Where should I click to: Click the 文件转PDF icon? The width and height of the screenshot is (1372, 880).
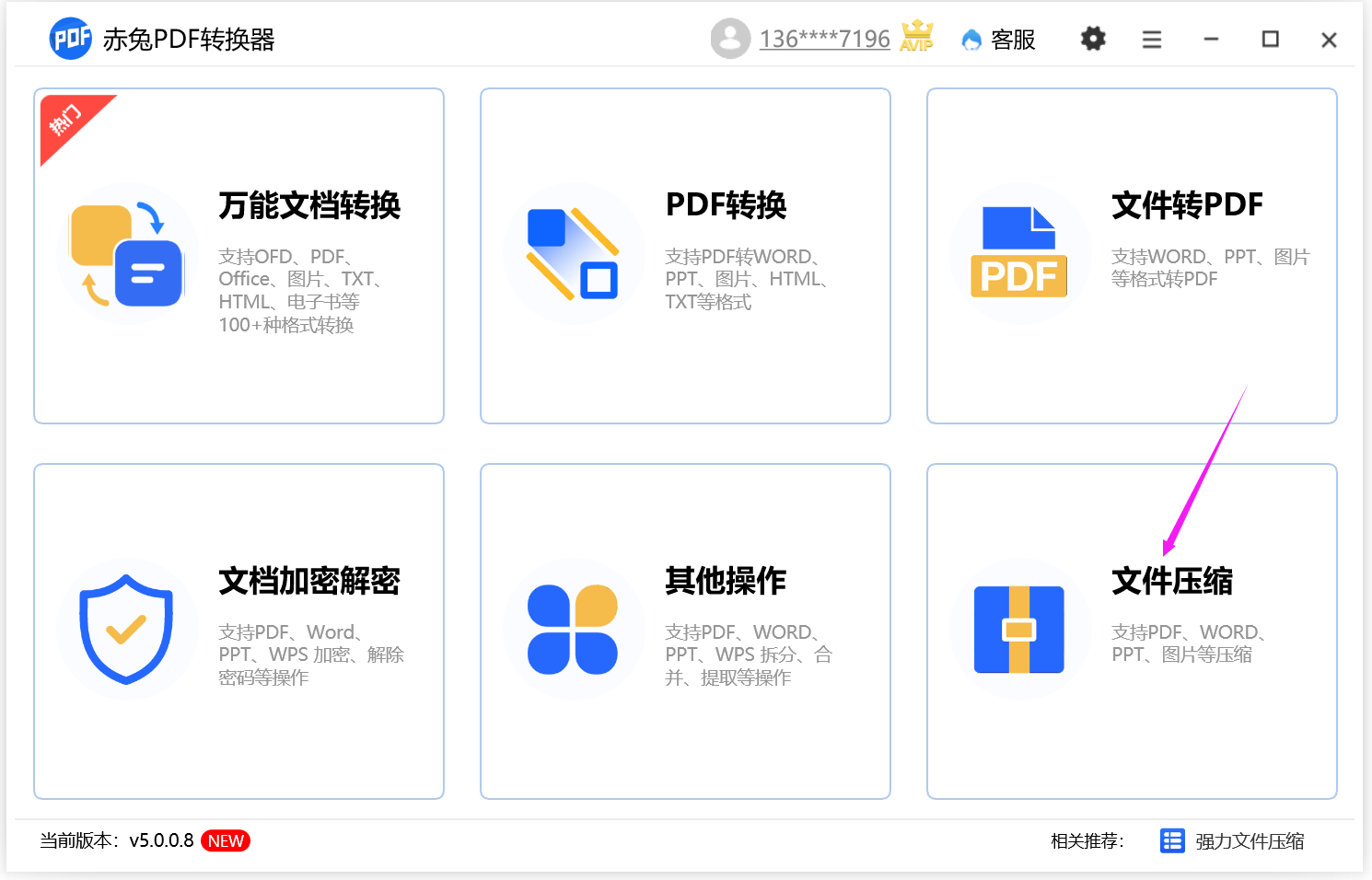click(x=1019, y=253)
